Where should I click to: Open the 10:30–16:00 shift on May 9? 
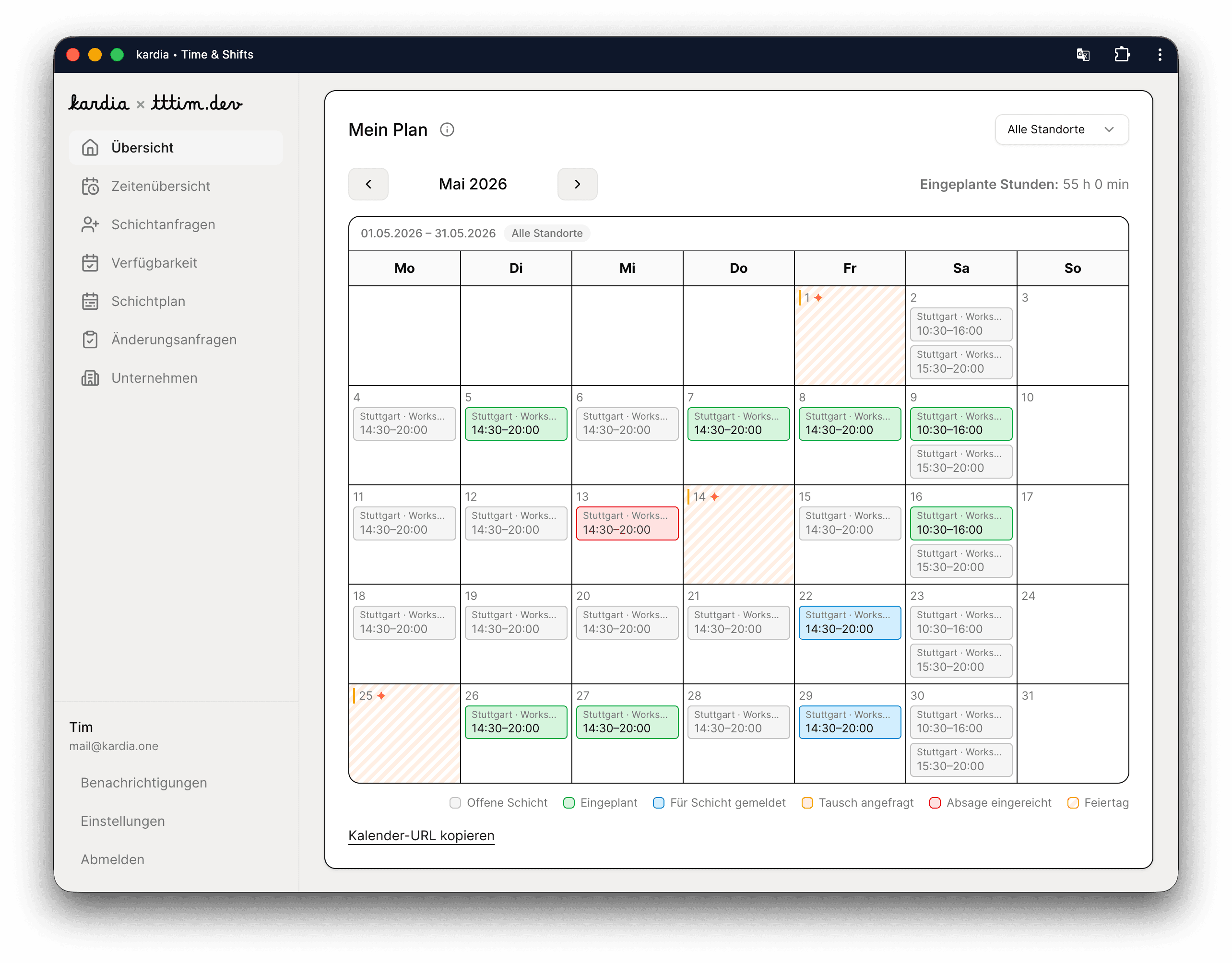click(960, 423)
